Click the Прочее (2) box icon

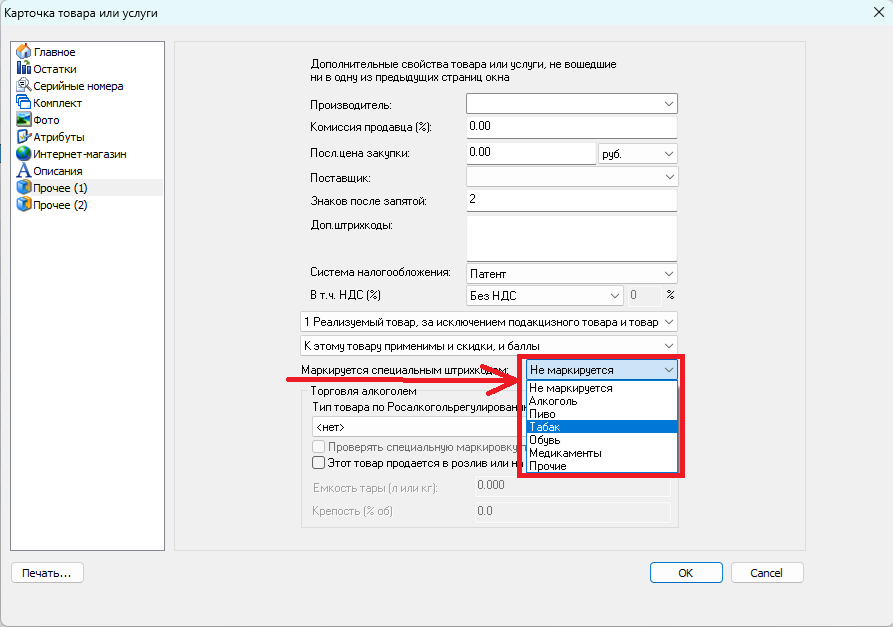click(x=23, y=204)
